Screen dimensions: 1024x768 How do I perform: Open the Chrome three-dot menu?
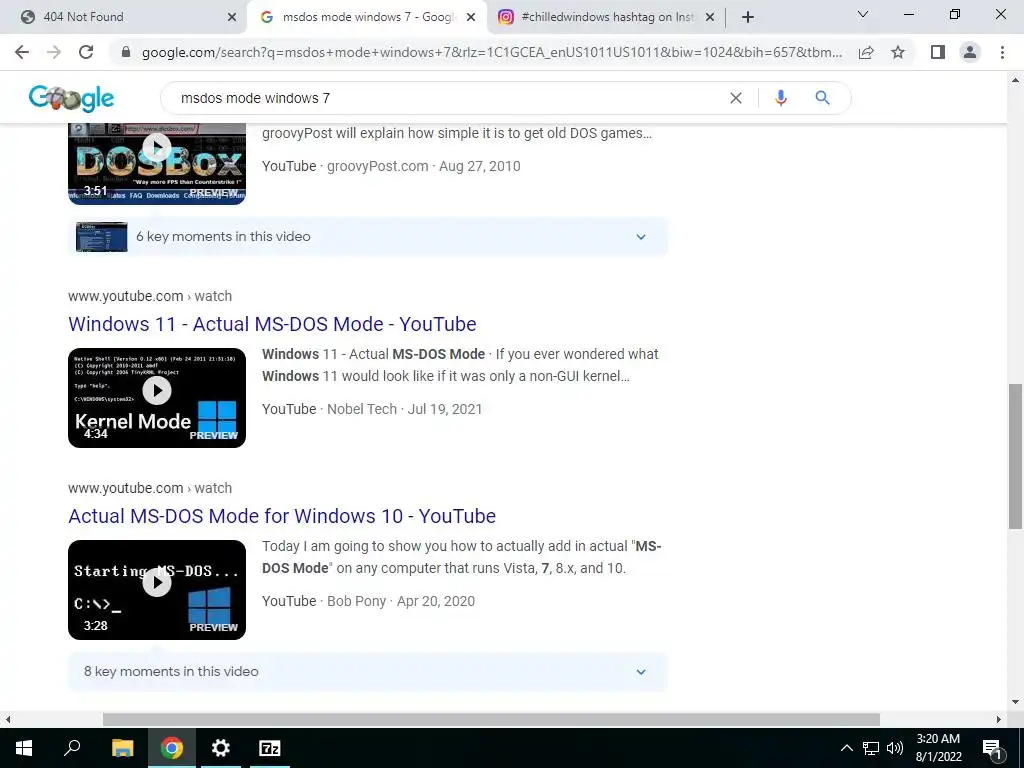(1002, 52)
